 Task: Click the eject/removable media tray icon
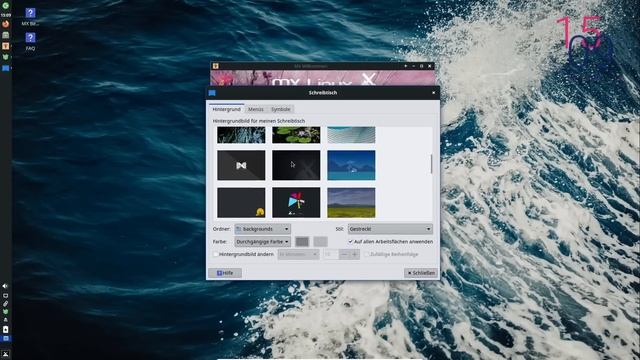[5, 320]
